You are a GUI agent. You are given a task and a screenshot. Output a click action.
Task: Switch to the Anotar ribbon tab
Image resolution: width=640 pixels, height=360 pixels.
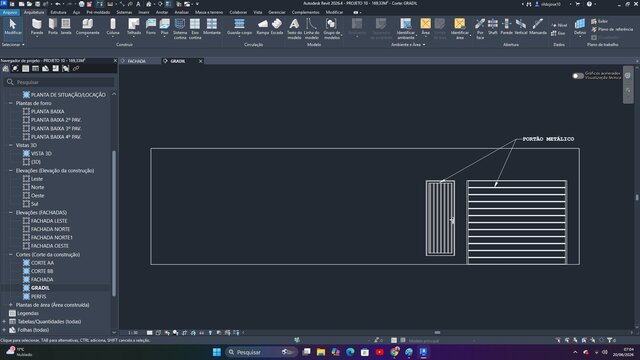coord(162,12)
